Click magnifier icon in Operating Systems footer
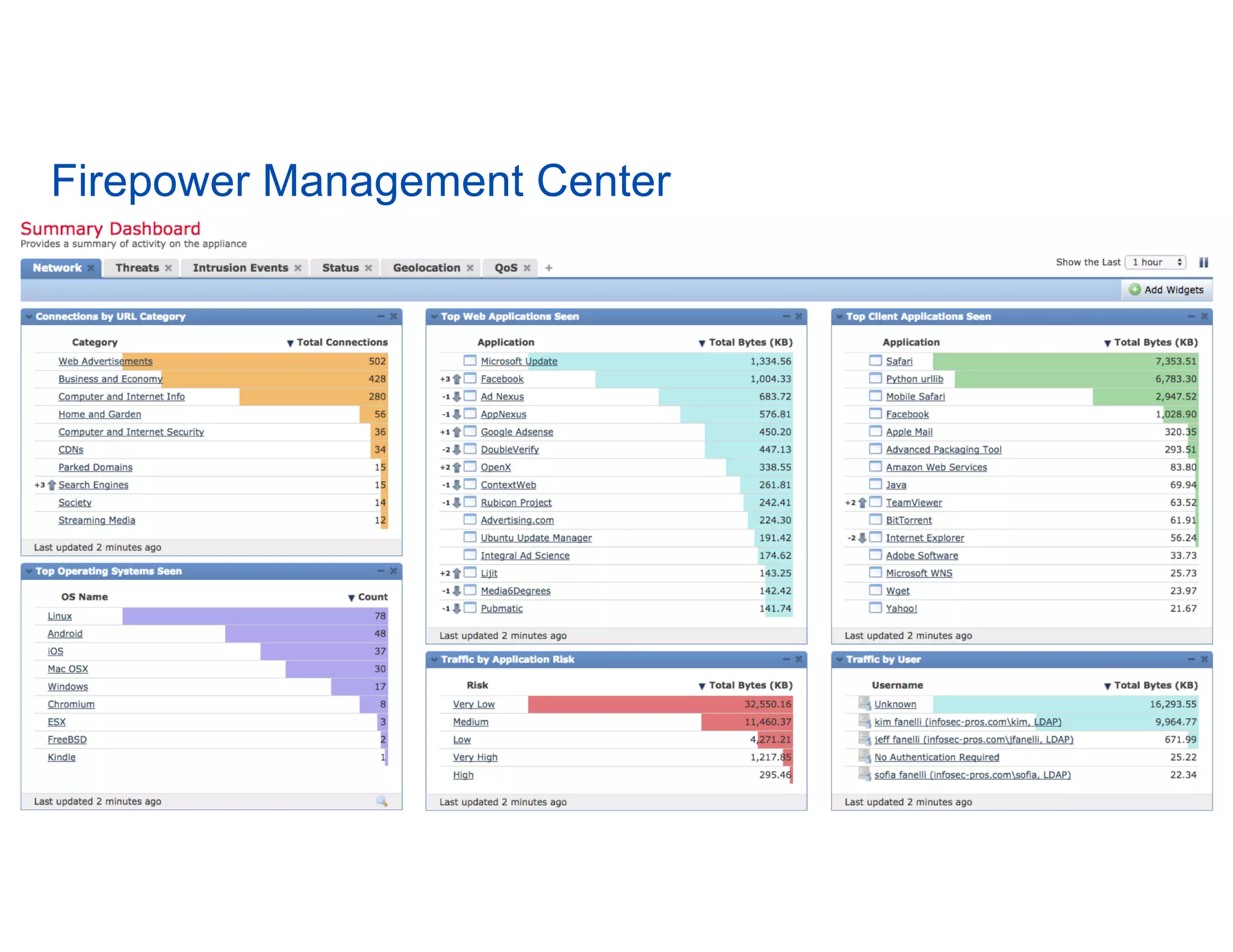Viewport: 1233px width, 952px height. click(382, 801)
